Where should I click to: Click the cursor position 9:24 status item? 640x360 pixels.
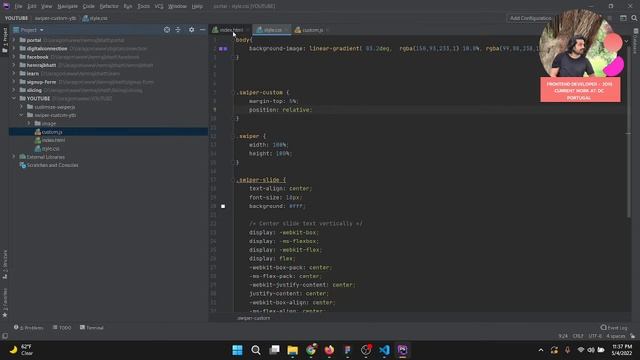(563, 336)
